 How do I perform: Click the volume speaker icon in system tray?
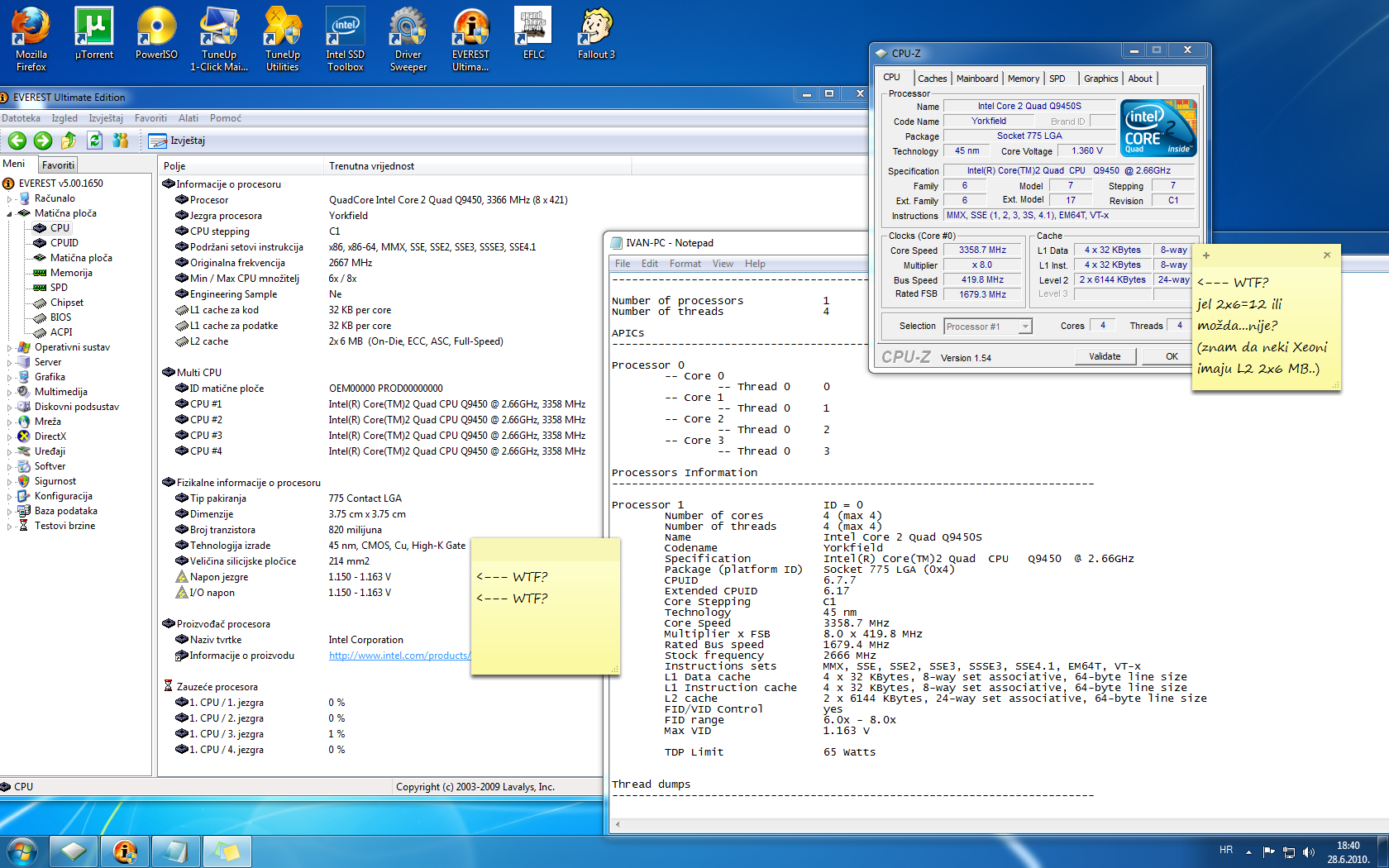1309,851
